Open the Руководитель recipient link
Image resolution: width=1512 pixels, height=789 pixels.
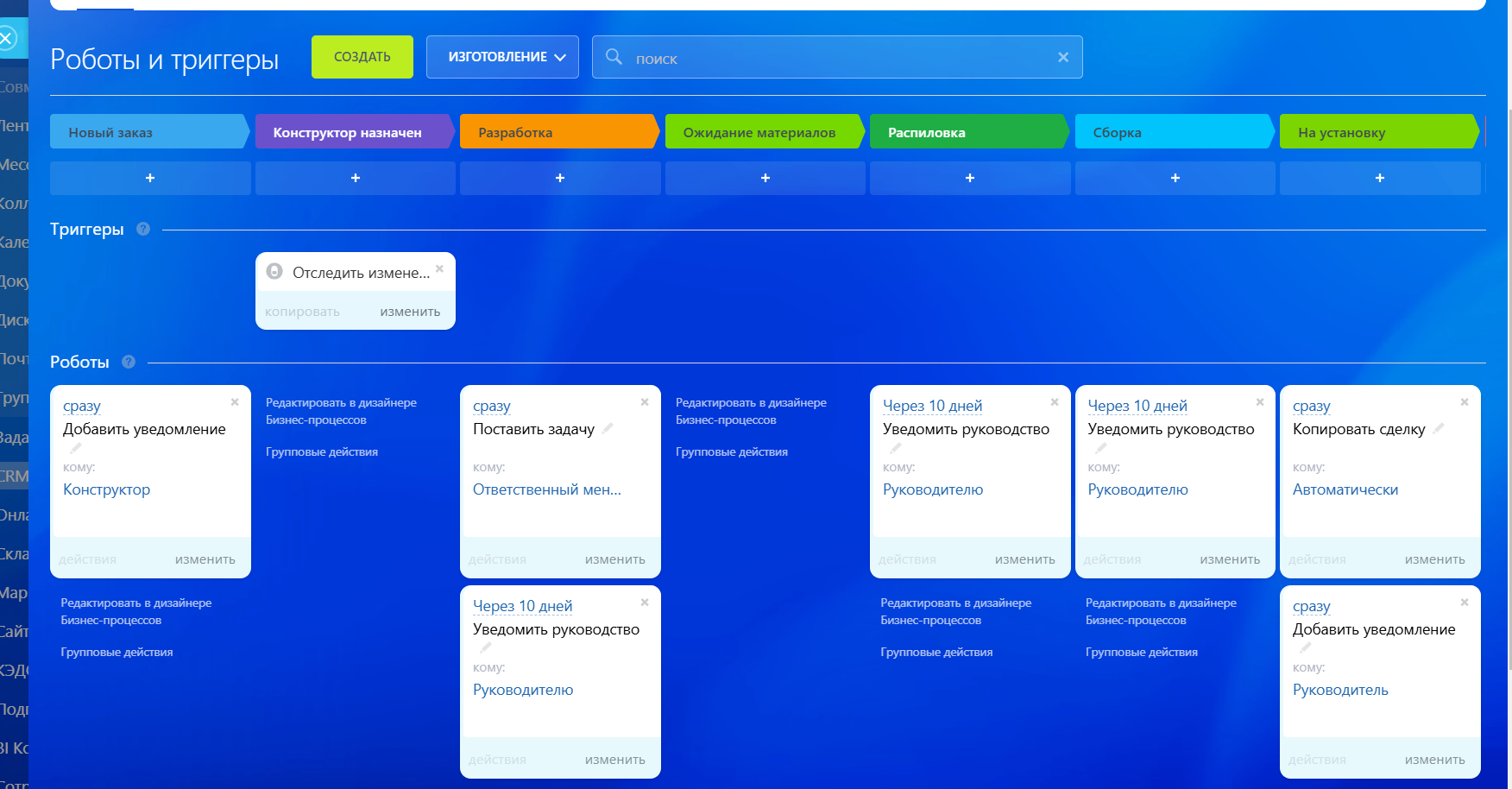pyautogui.click(x=1340, y=690)
